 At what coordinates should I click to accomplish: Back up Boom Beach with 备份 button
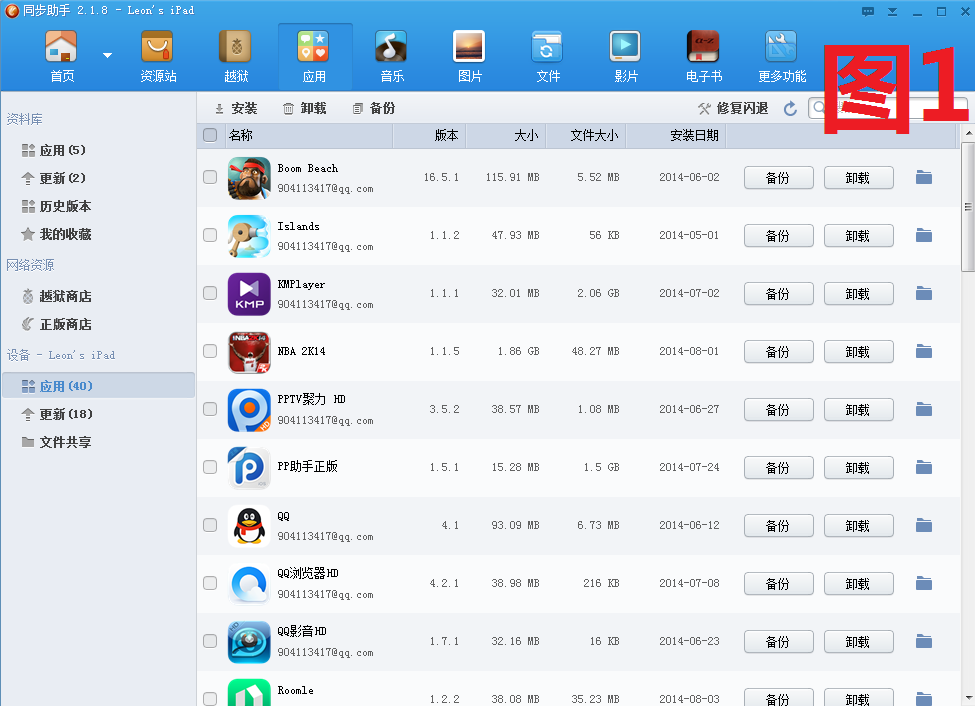click(779, 178)
